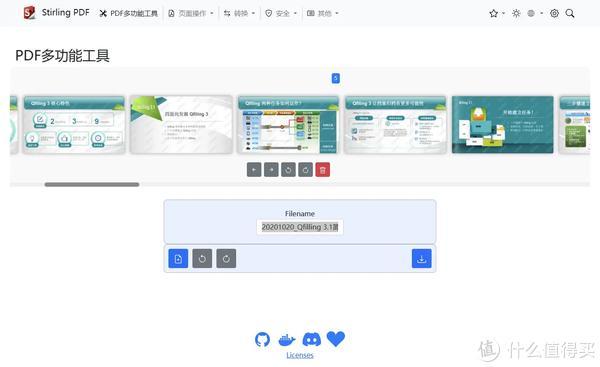600x367 pixels.
Task: Click the red delete page trash icon
Action: click(323, 170)
